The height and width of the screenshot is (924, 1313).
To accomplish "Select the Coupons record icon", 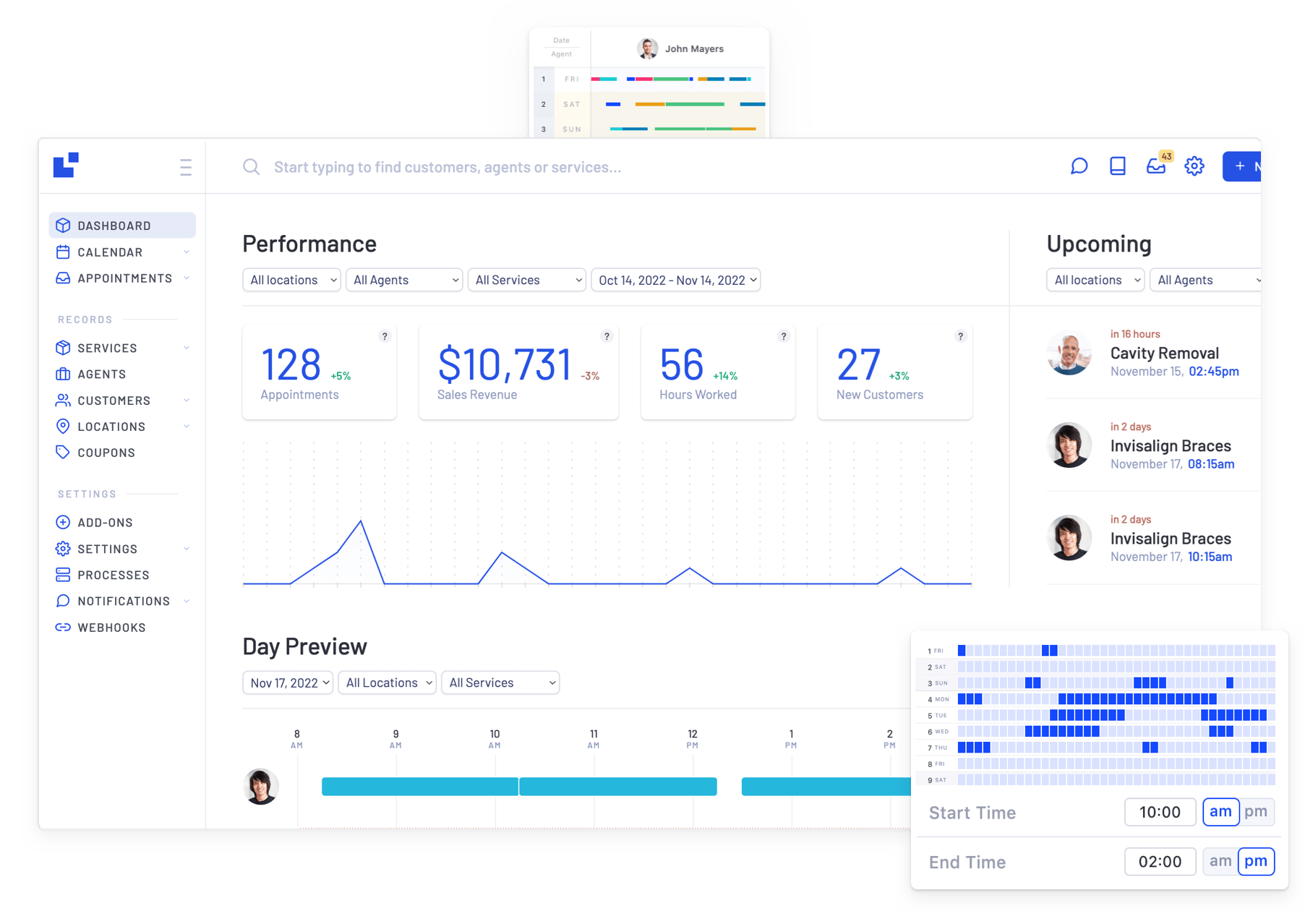I will pyautogui.click(x=64, y=452).
